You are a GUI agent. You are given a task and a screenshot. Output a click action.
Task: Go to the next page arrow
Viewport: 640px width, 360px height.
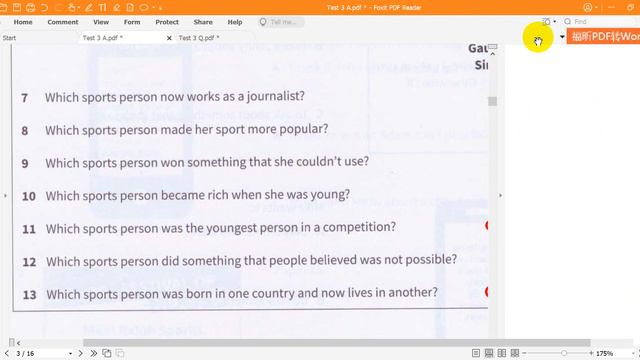pos(80,353)
